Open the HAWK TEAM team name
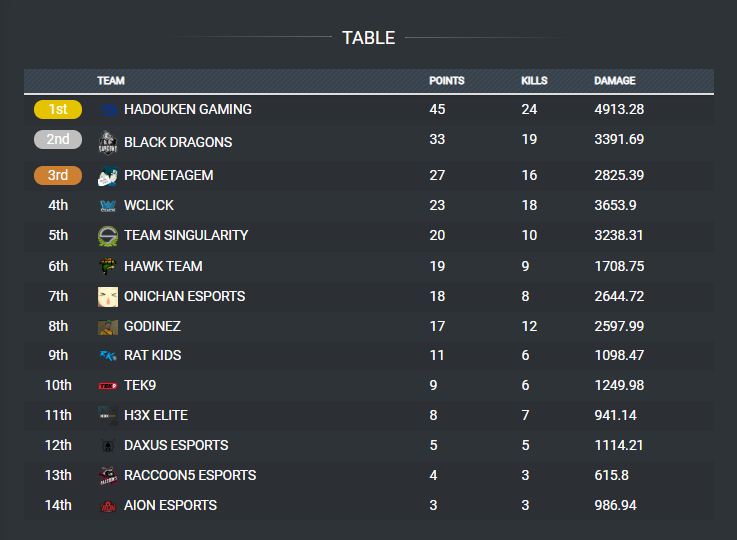 (x=163, y=266)
